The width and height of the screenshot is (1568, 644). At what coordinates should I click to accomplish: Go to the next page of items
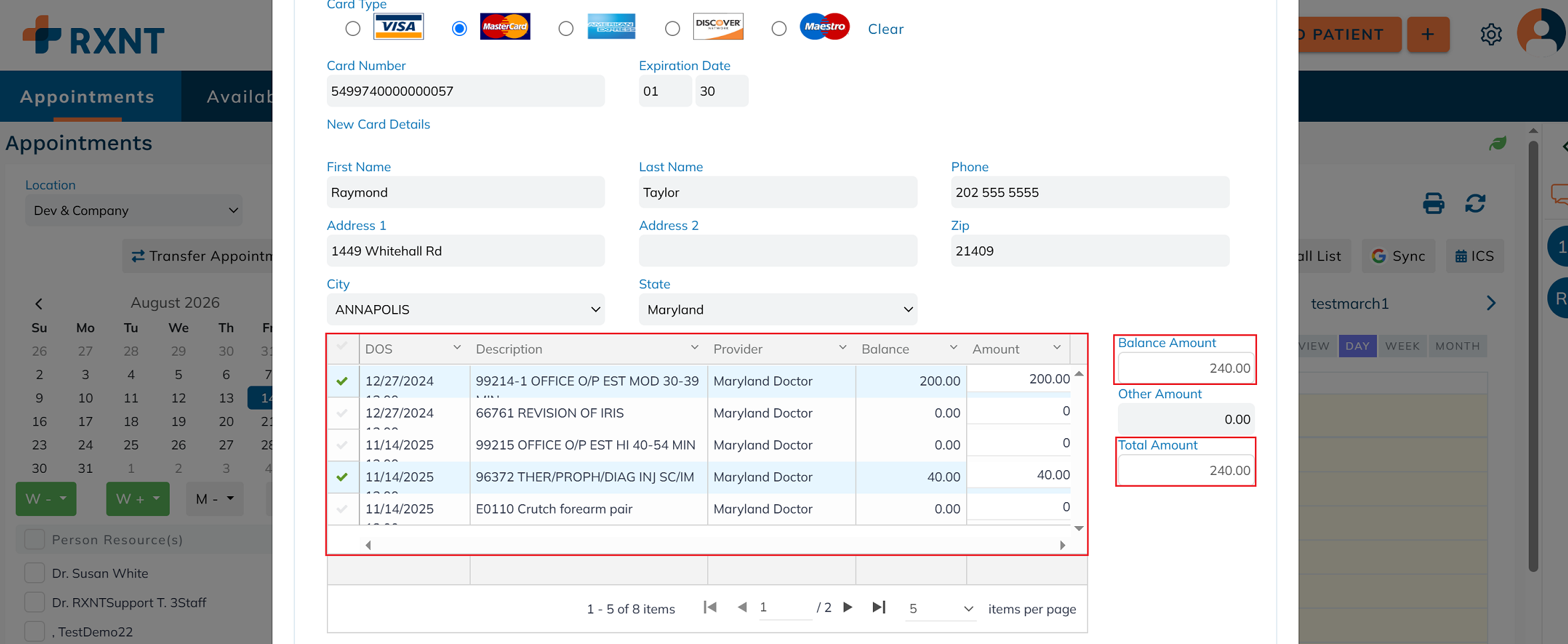848,607
